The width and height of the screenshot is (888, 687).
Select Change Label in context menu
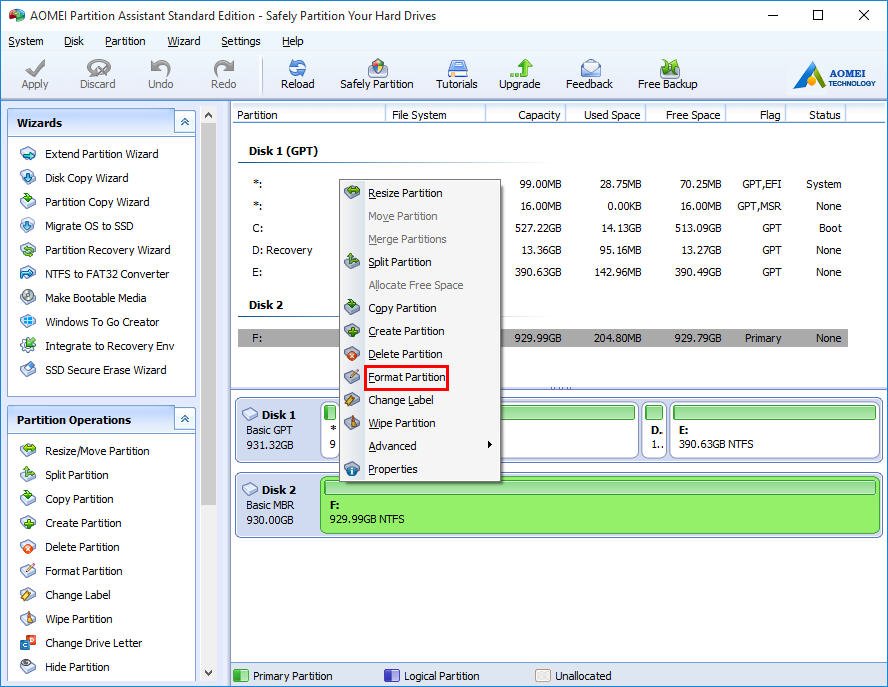tap(420, 400)
